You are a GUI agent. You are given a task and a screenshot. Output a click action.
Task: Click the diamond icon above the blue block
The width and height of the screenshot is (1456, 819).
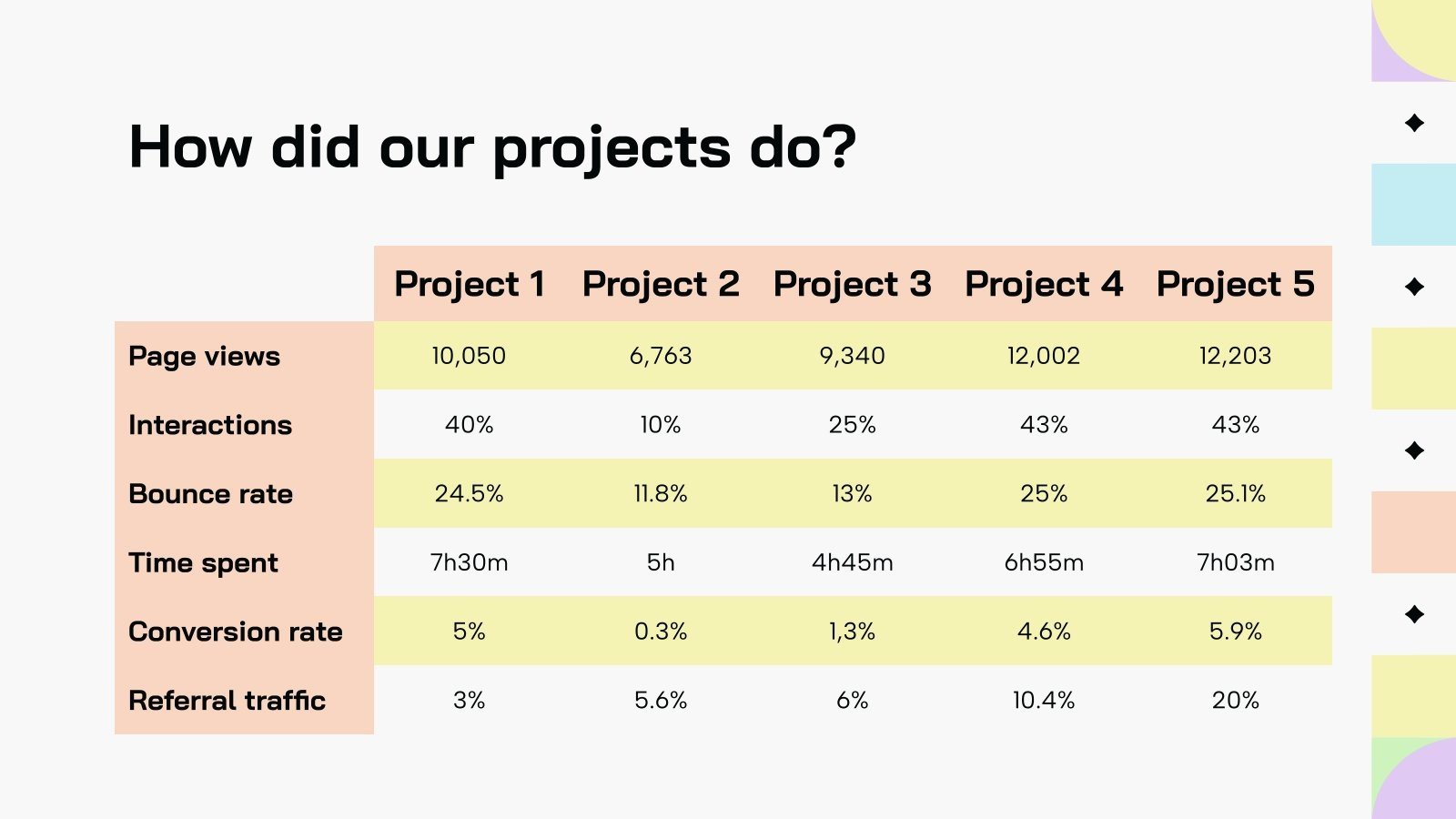coord(1414,123)
